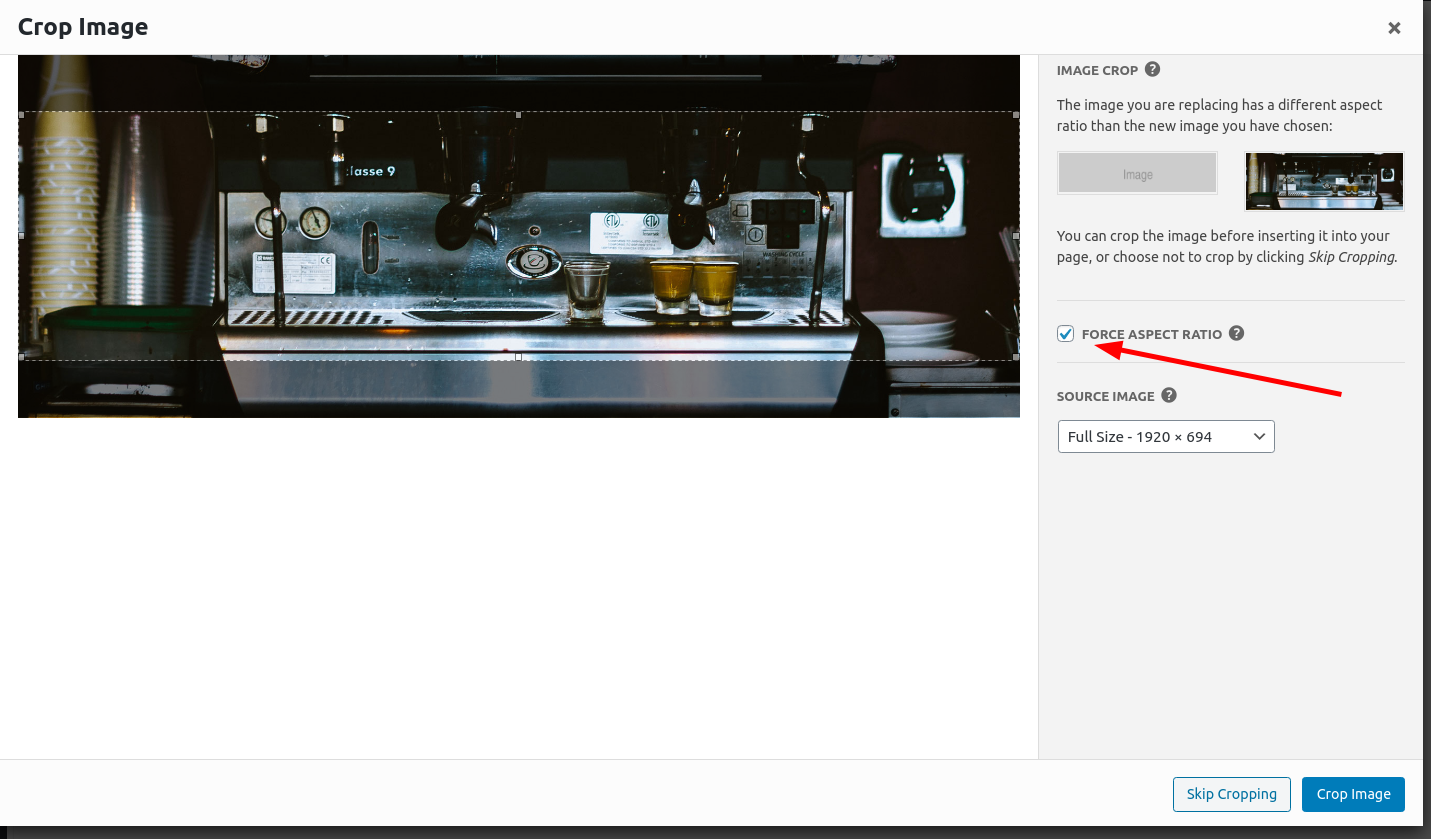Click the top-center crop selection handle
This screenshot has width=1431, height=839.
click(x=518, y=114)
